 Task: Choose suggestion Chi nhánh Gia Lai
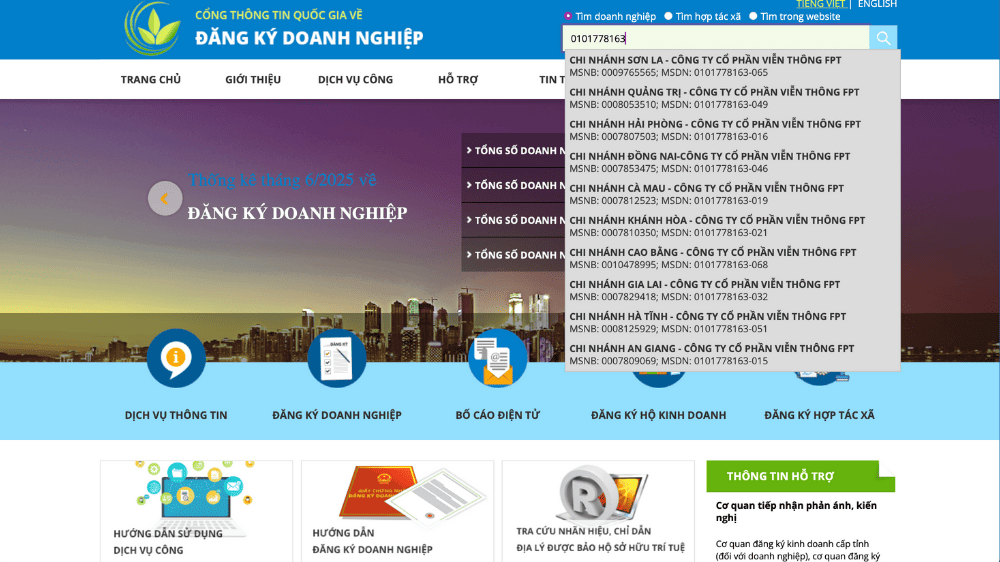[732, 290]
